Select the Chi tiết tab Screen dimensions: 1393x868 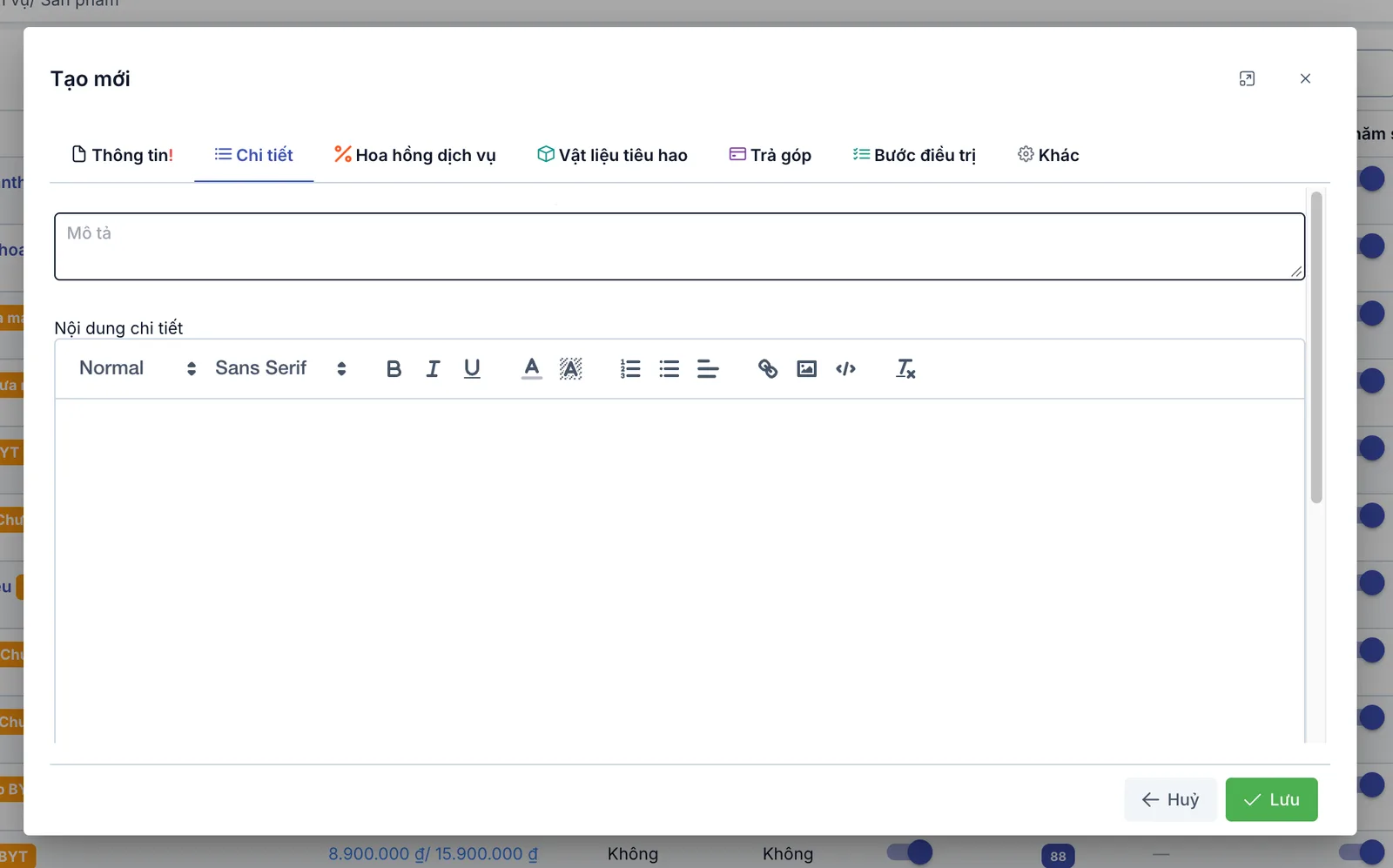coord(253,155)
